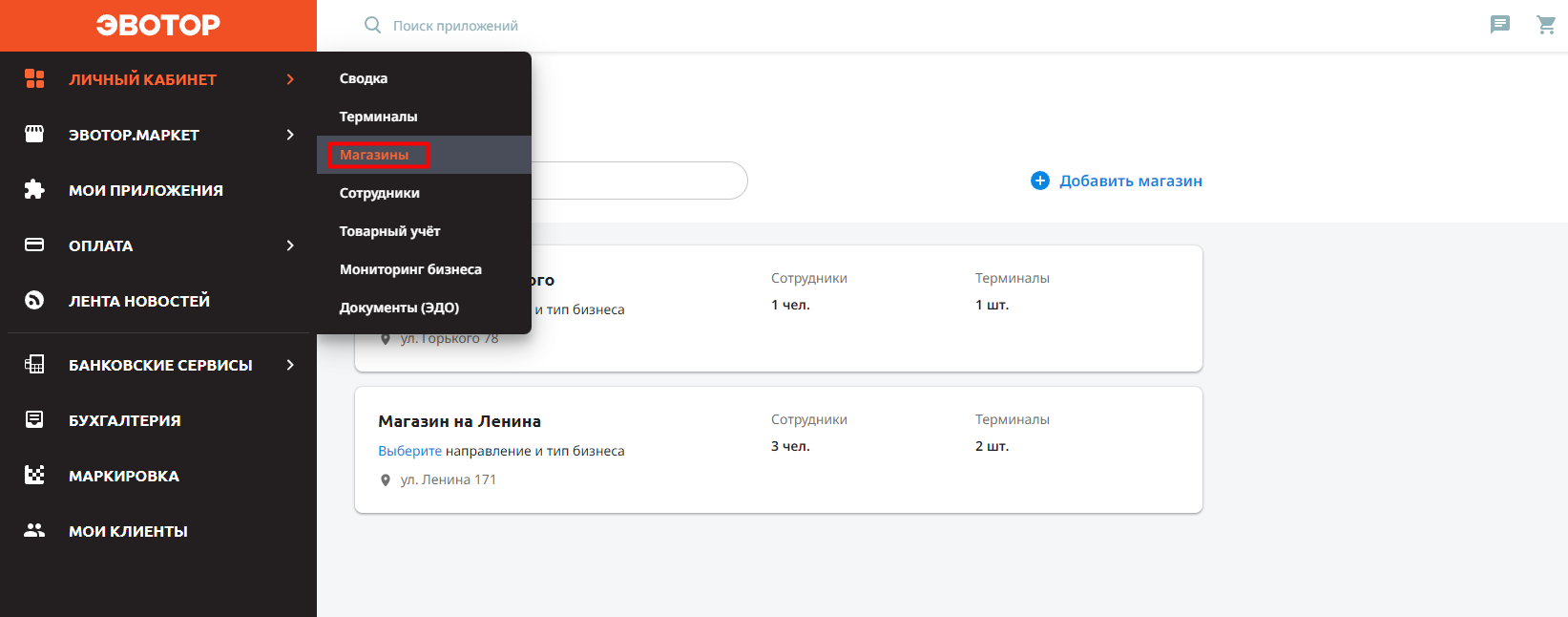This screenshot has height=617, width=1568.
Task: Click the 2 шт. terminals count
Action: (992, 446)
